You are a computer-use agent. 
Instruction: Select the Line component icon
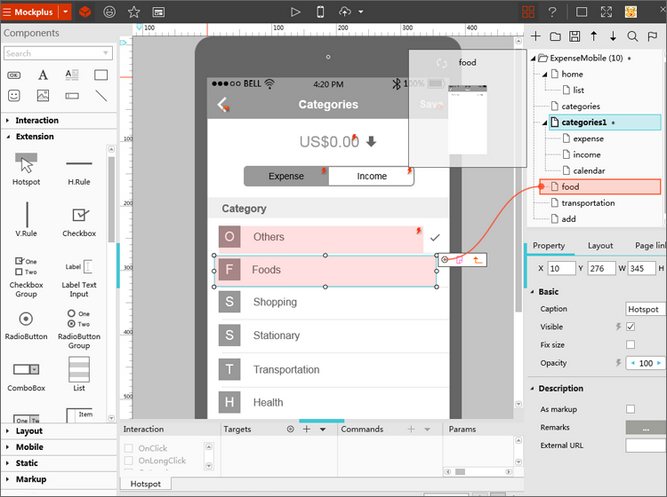point(101,95)
